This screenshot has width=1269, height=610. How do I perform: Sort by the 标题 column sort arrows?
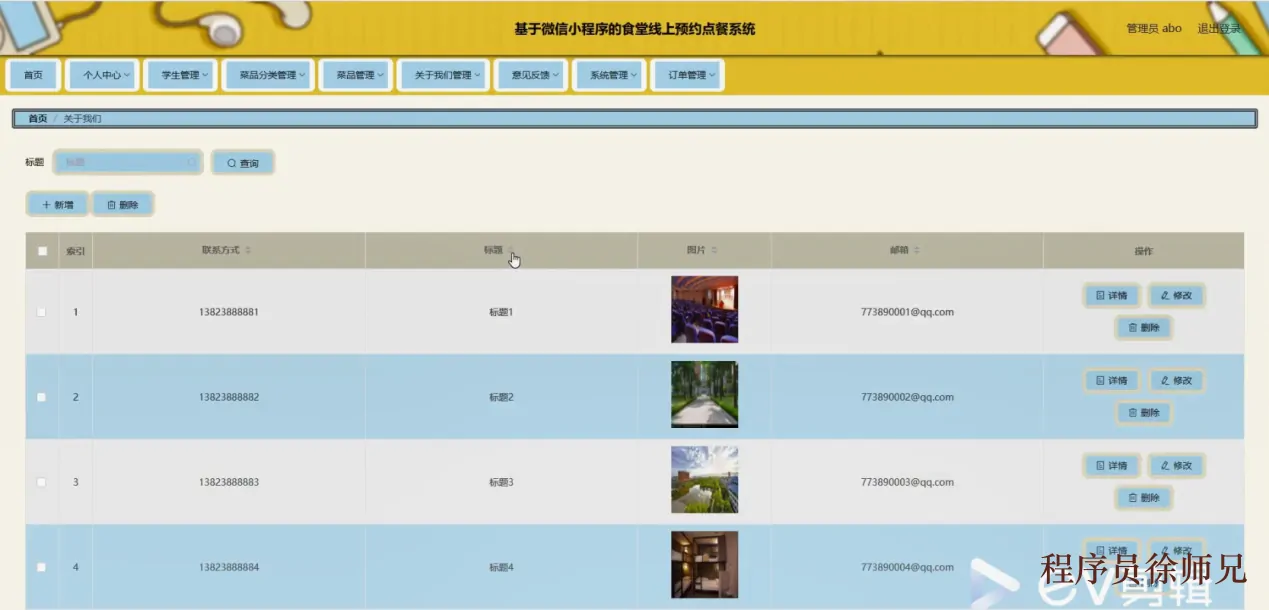511,250
